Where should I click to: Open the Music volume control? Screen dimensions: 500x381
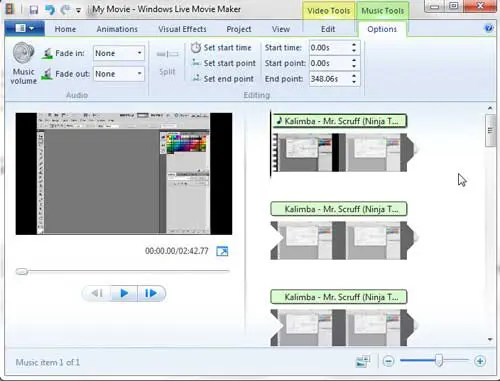[x=23, y=63]
